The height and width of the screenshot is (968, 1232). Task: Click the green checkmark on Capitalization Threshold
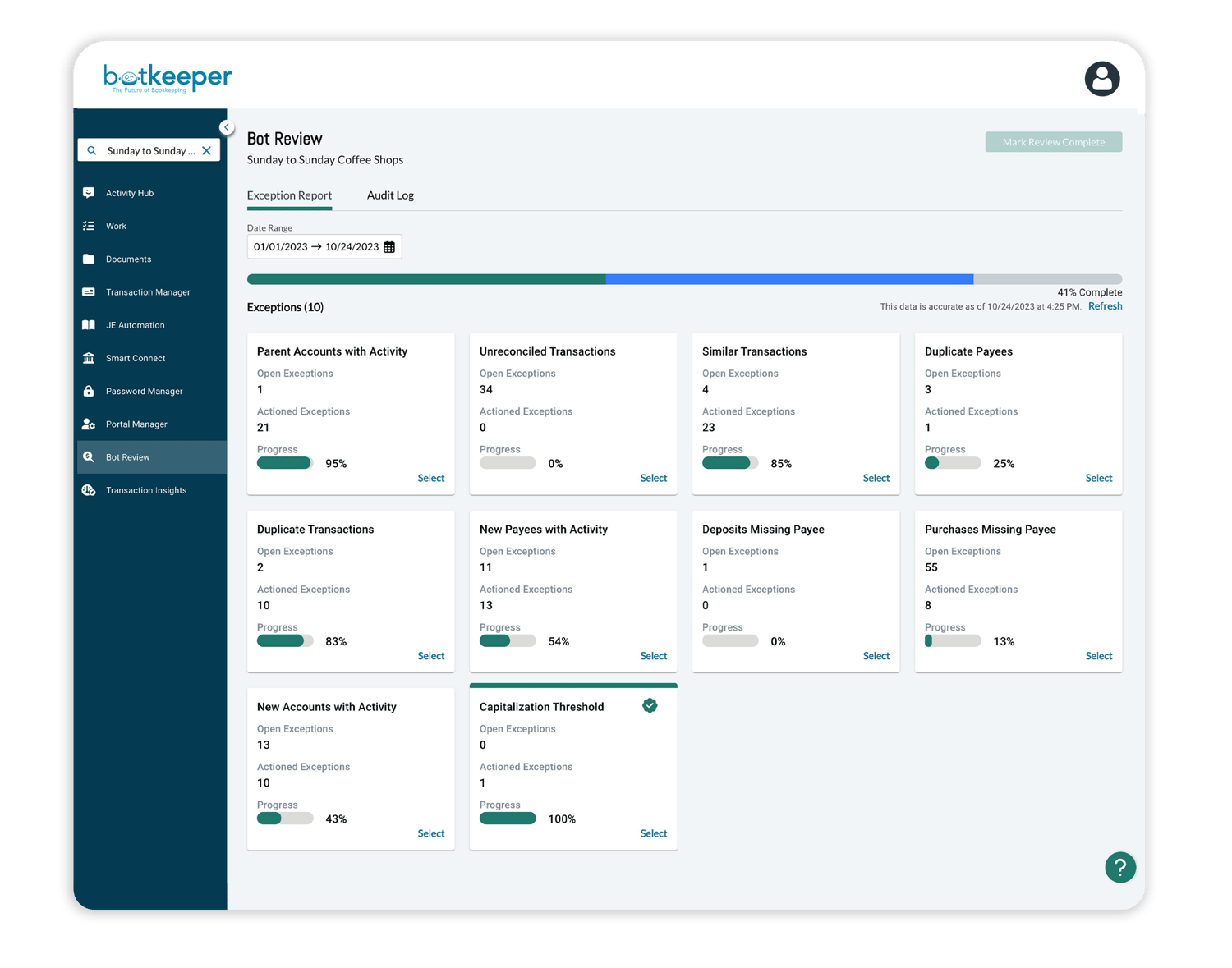pos(650,705)
